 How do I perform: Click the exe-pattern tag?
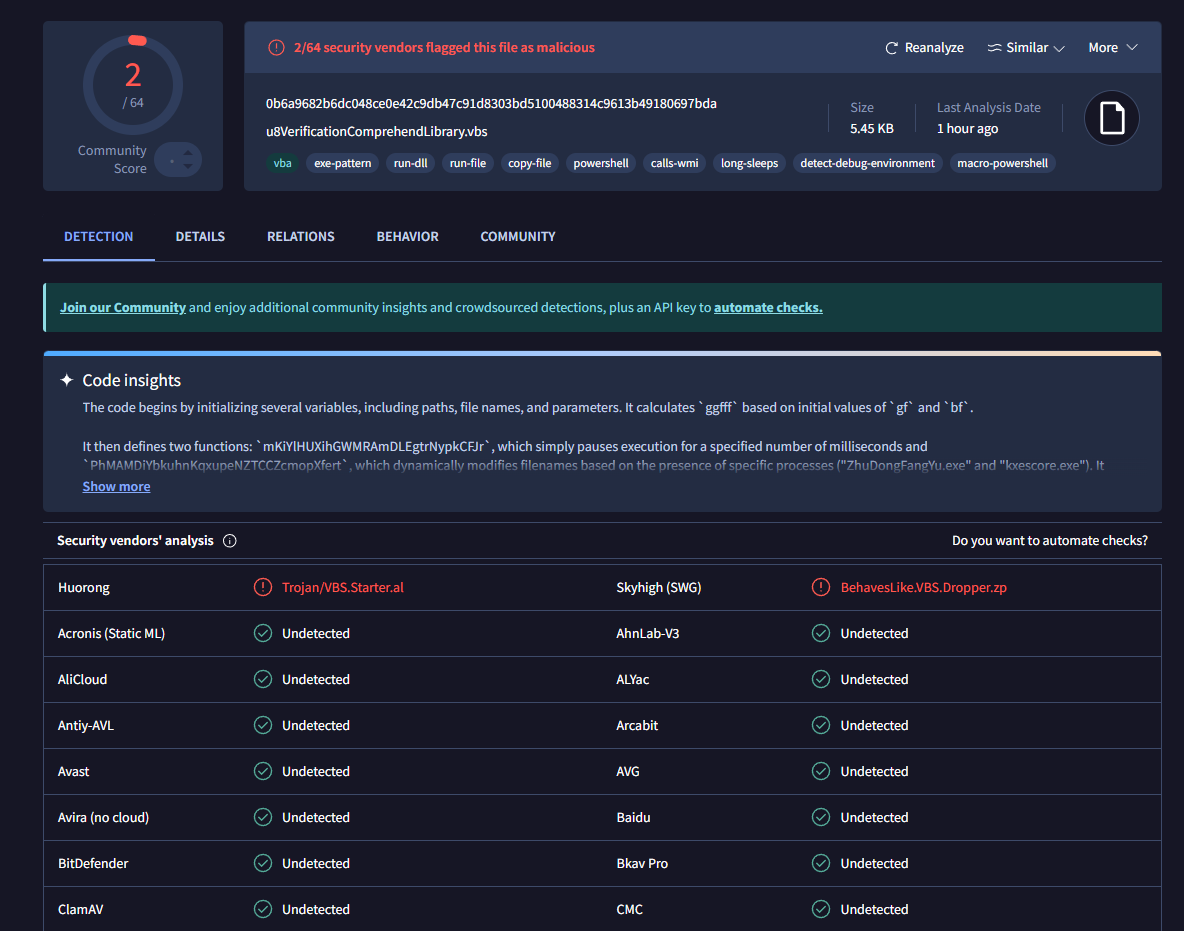pos(343,163)
